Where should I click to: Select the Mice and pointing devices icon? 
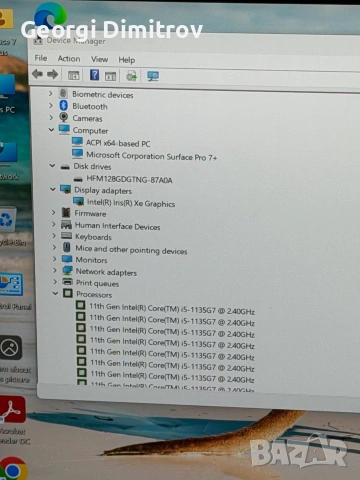point(67,247)
